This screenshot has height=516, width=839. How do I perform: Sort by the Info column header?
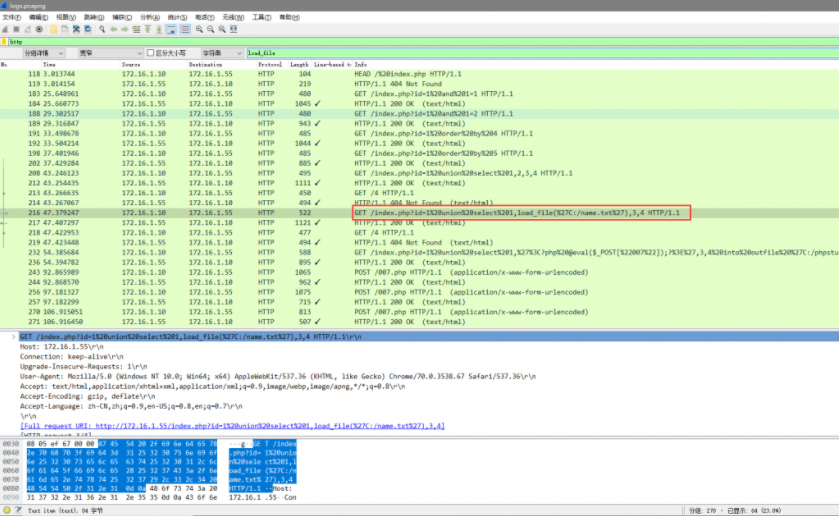[361, 64]
